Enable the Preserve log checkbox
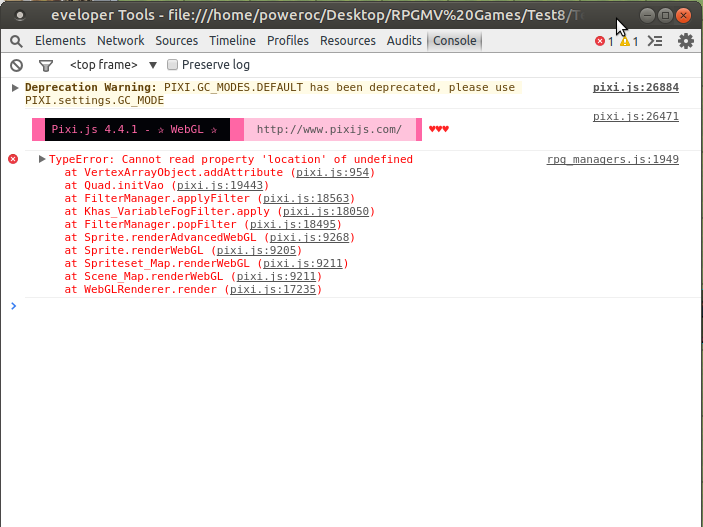The width and height of the screenshot is (703, 527). [173, 65]
